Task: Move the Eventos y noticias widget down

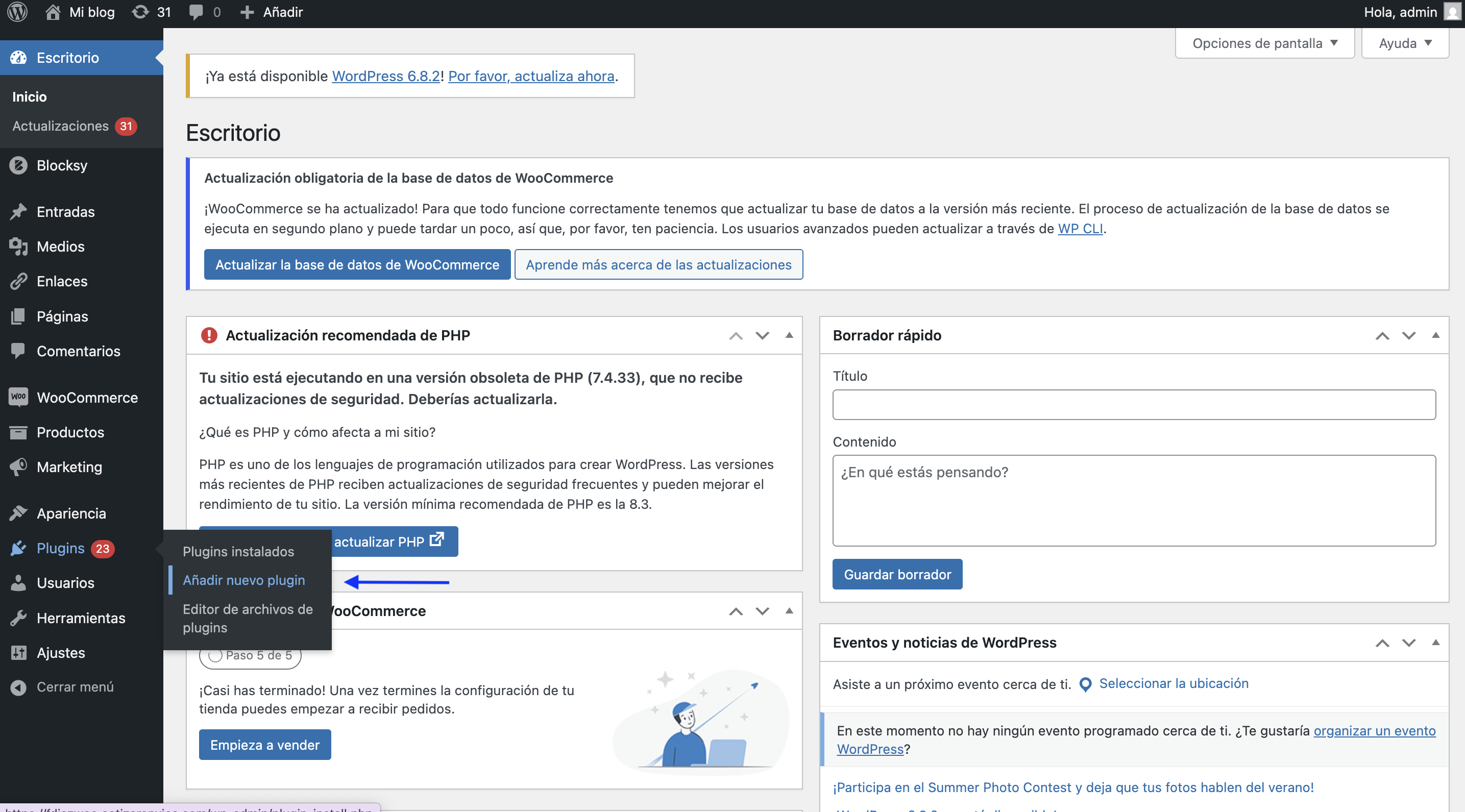Action: click(x=1409, y=643)
